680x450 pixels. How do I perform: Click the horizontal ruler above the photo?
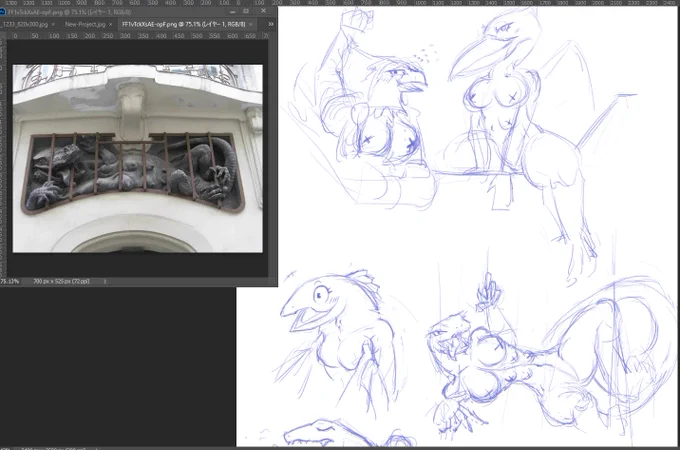tap(139, 36)
